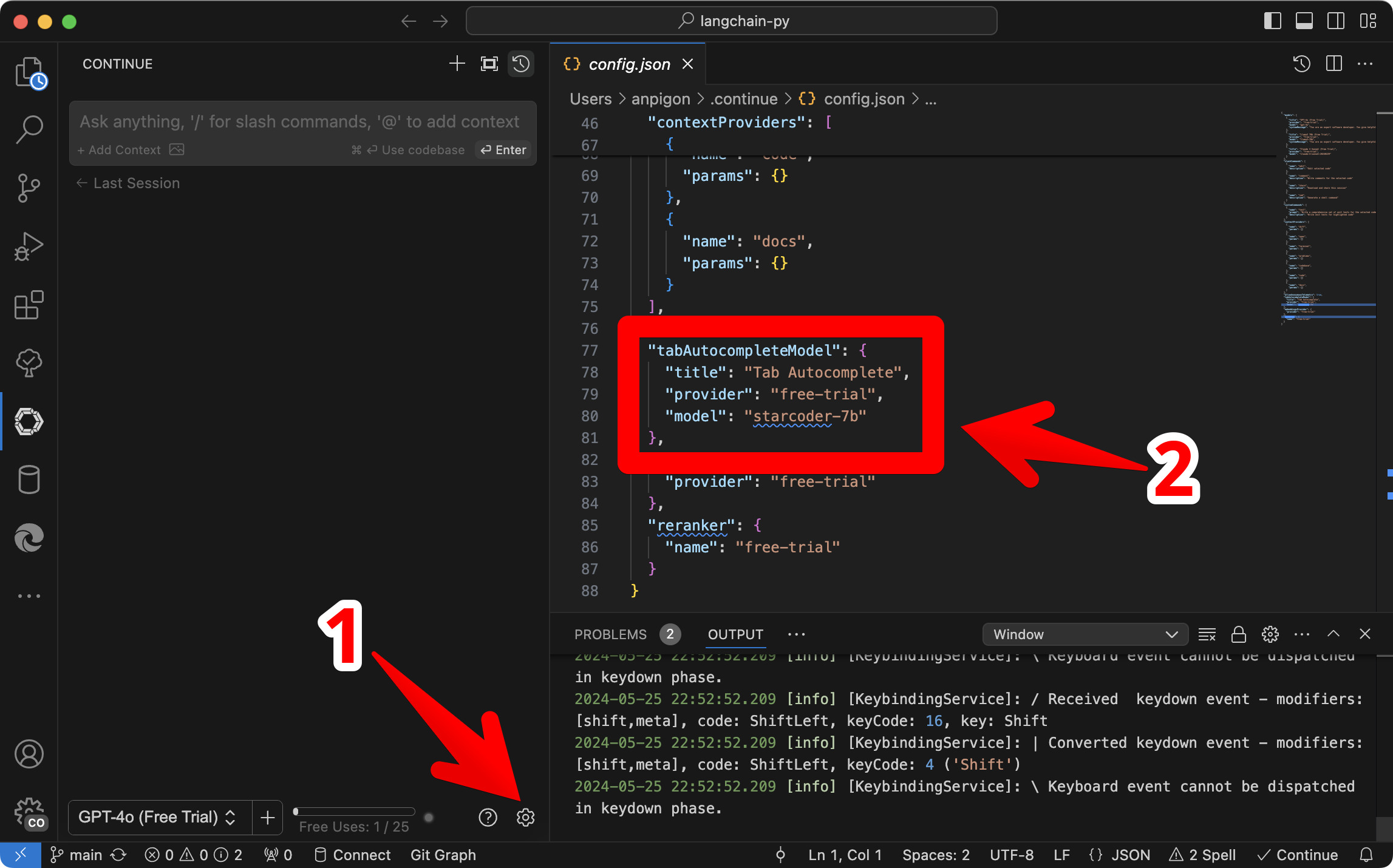Image resolution: width=1393 pixels, height=868 pixels.
Task: Open the Extensions view icon
Action: tap(29, 305)
